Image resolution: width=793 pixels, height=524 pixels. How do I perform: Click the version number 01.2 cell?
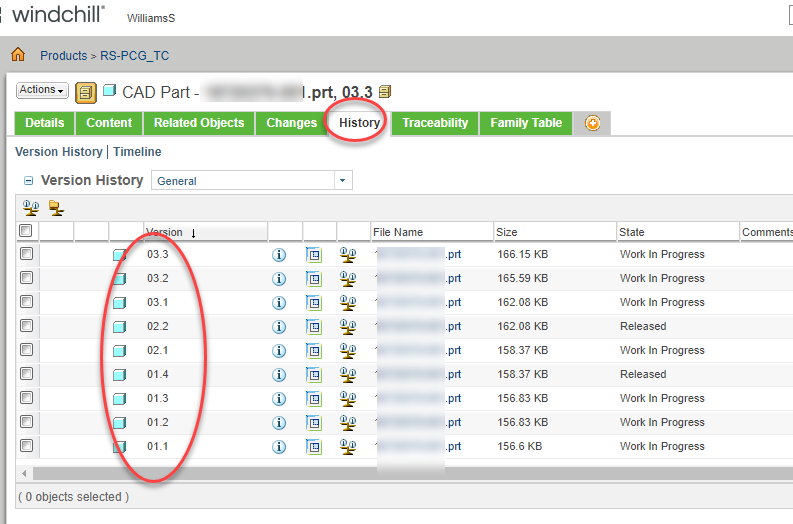point(158,422)
